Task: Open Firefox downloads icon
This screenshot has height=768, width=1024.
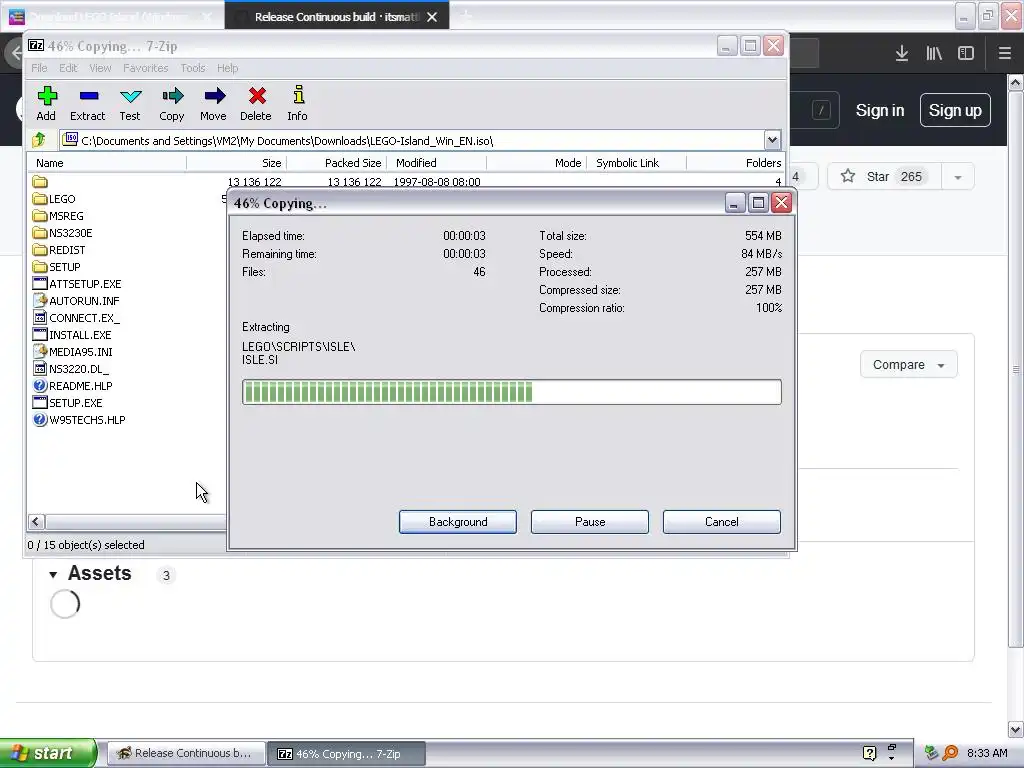Action: click(x=902, y=53)
